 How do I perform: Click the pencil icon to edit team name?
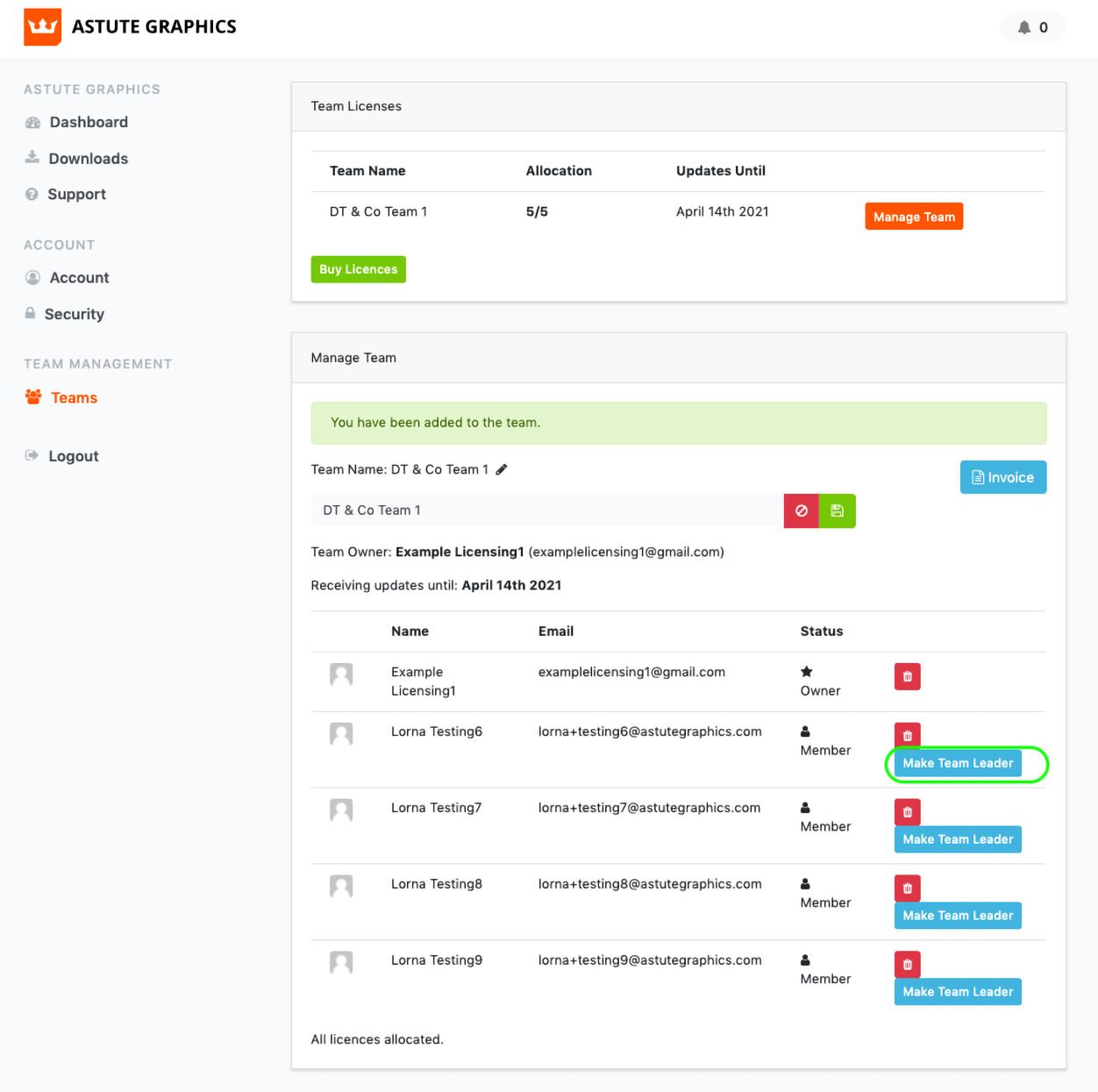click(502, 469)
